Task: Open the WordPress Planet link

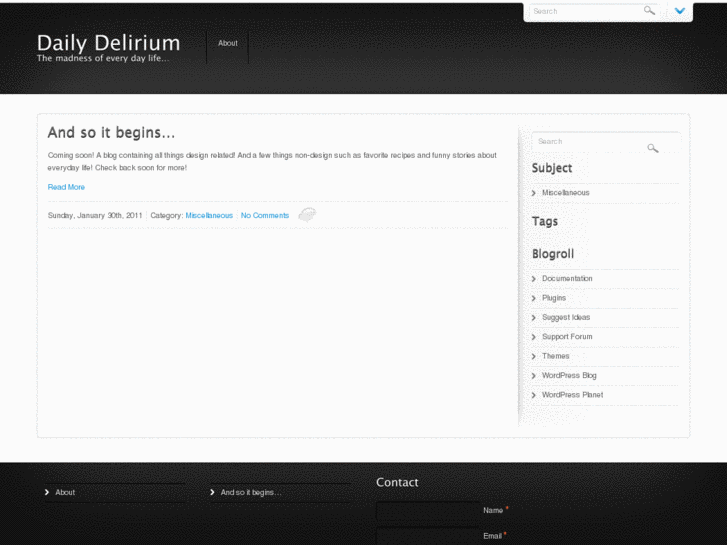Action: point(573,395)
